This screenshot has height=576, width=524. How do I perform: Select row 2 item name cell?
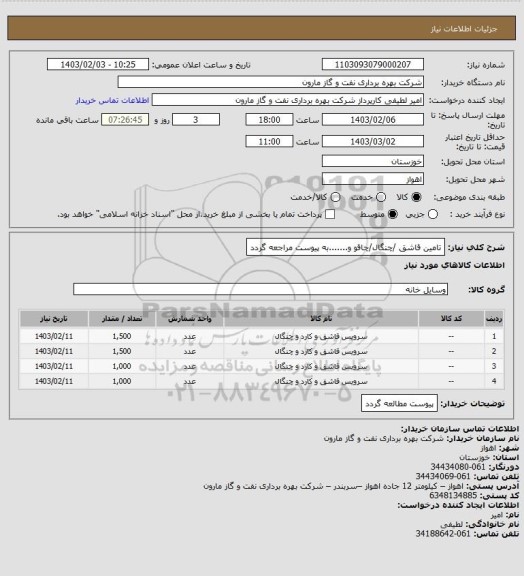(x=321, y=352)
